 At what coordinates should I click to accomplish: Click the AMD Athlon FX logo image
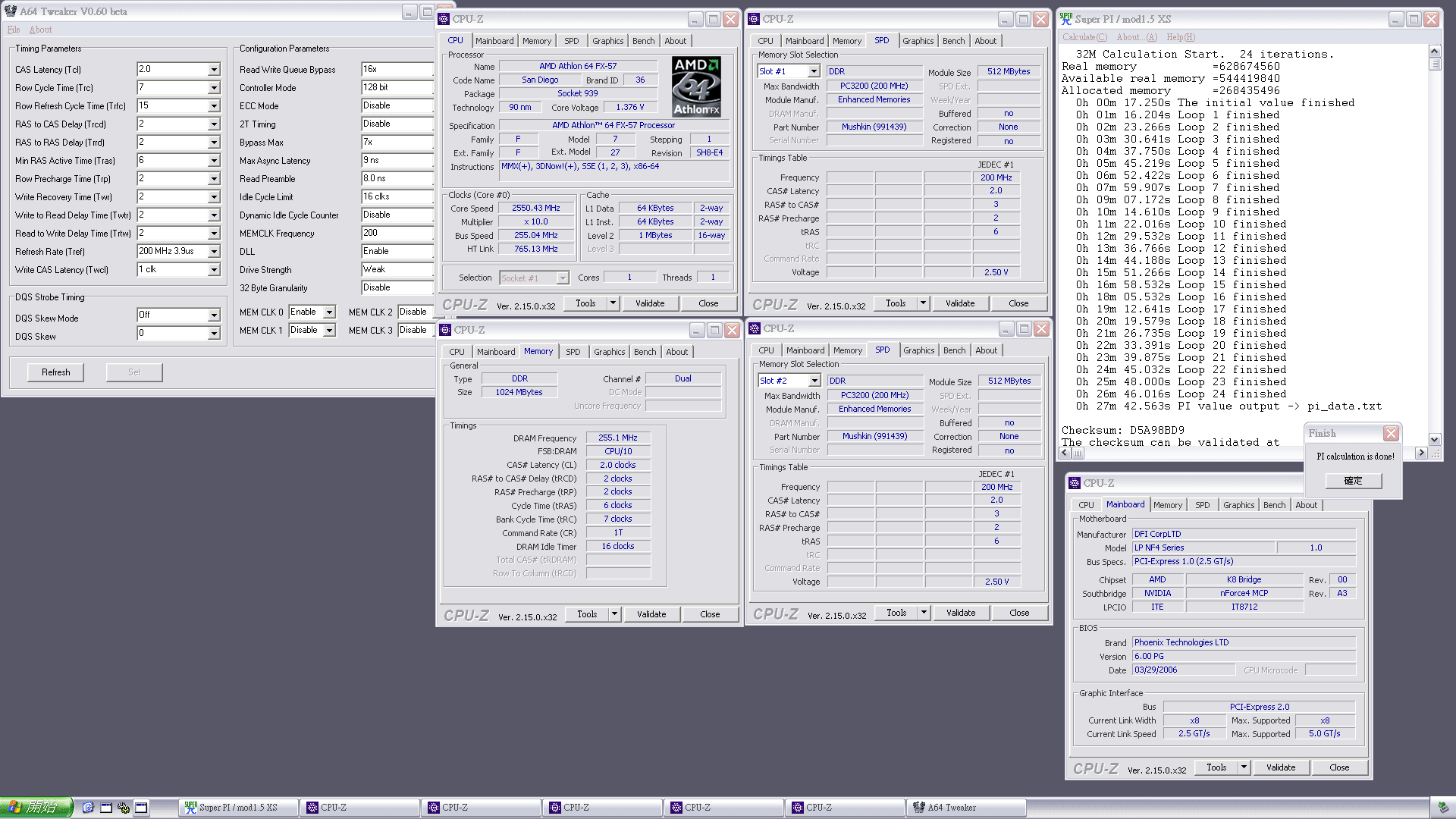pyautogui.click(x=696, y=86)
